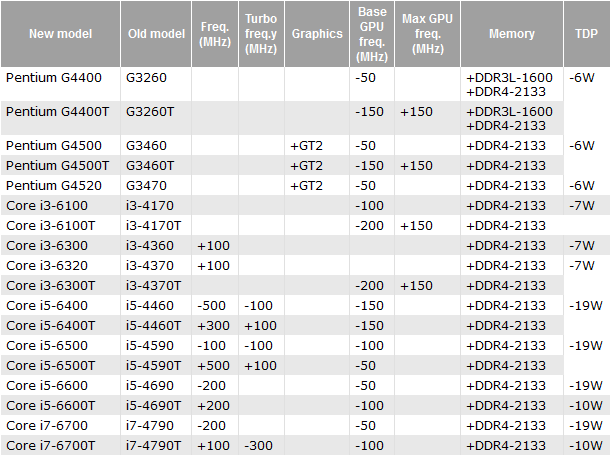Image resolution: width=611 pixels, height=456 pixels.
Task: Click old model 'i3-4360' cell
Action: (x=156, y=245)
